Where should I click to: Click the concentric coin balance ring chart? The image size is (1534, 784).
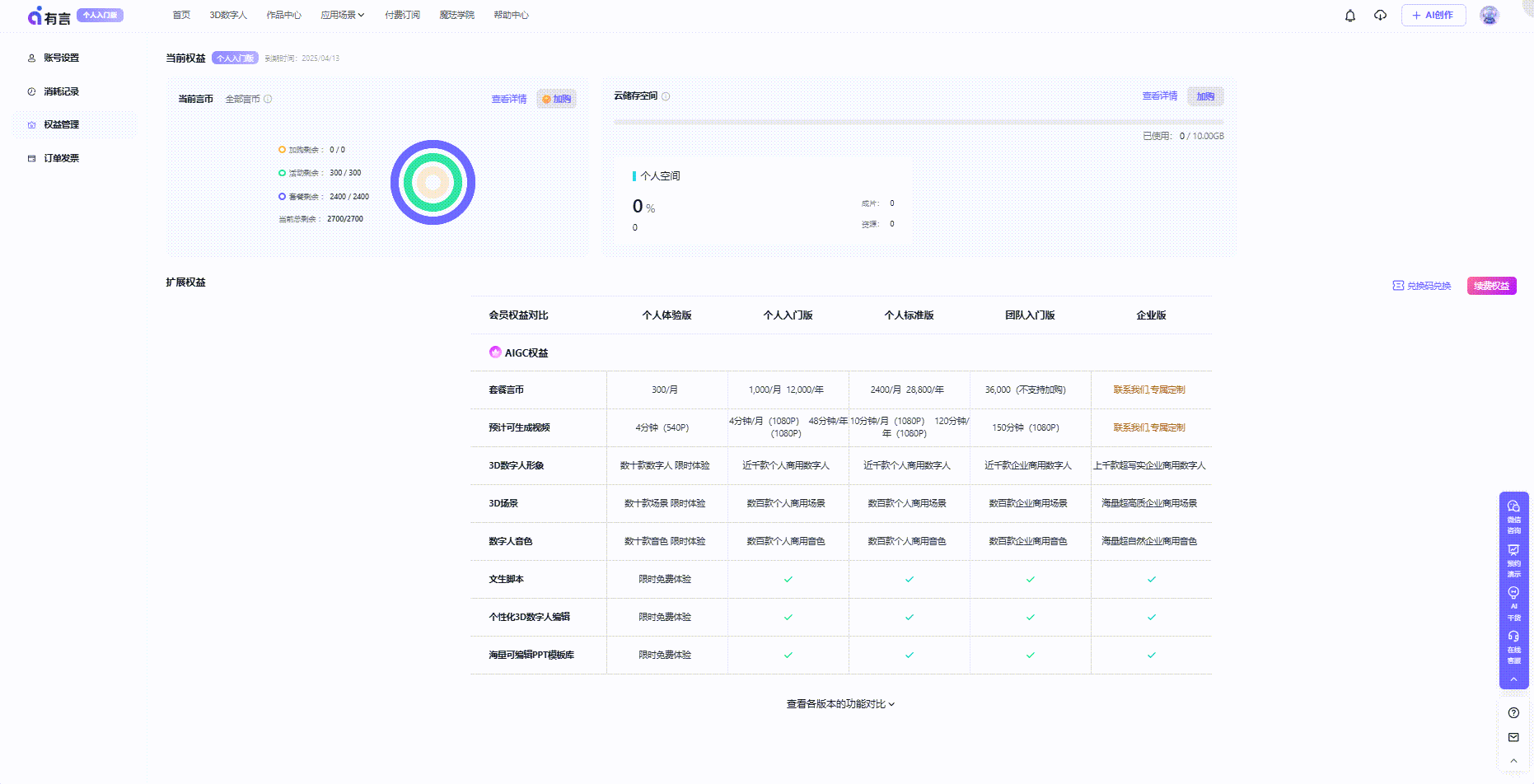(433, 182)
